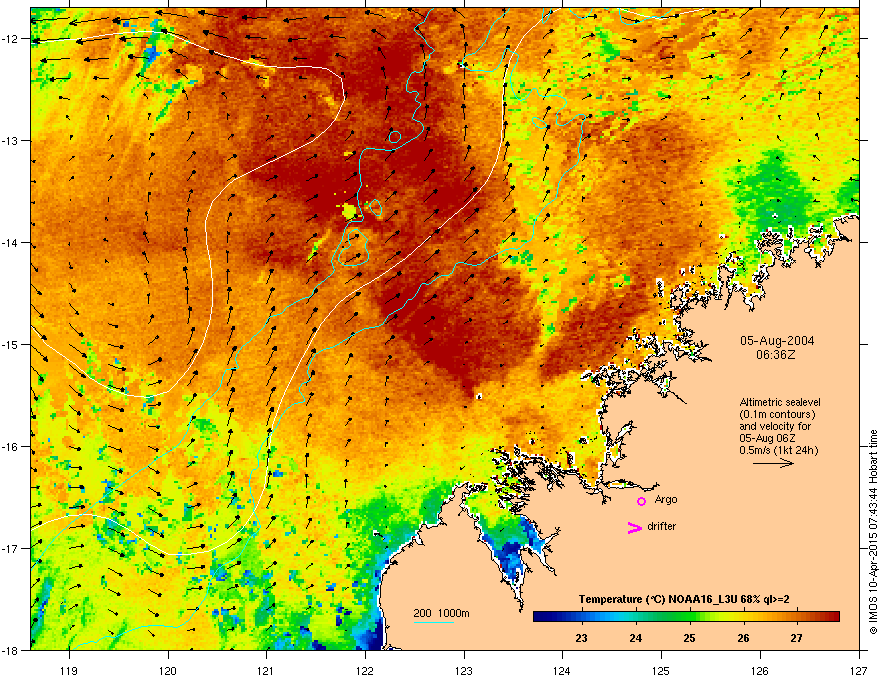This screenshot has height=680, width=880.
Task: Click the longitude axis label '126'
Action: [760, 670]
